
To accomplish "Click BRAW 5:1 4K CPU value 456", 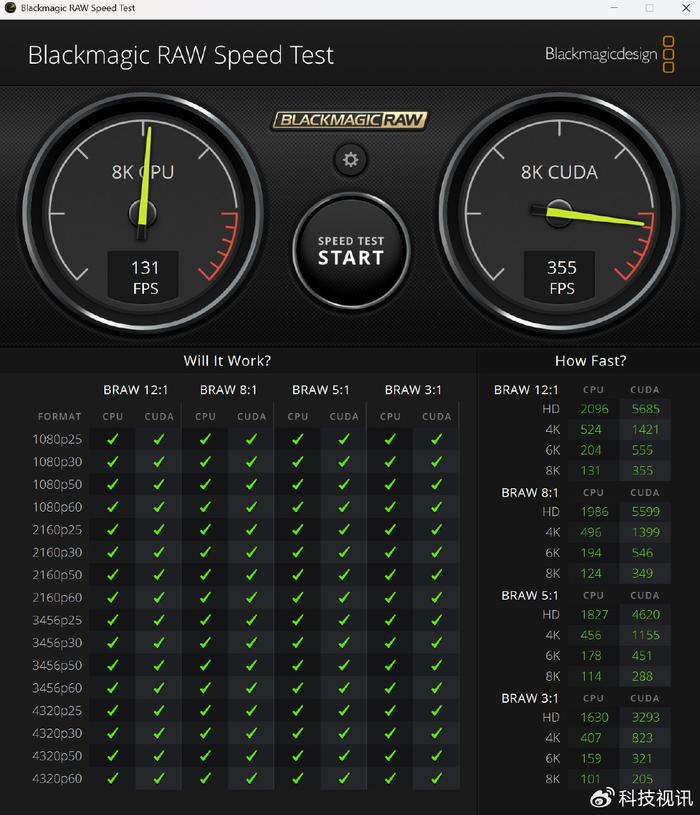I will (x=590, y=635).
